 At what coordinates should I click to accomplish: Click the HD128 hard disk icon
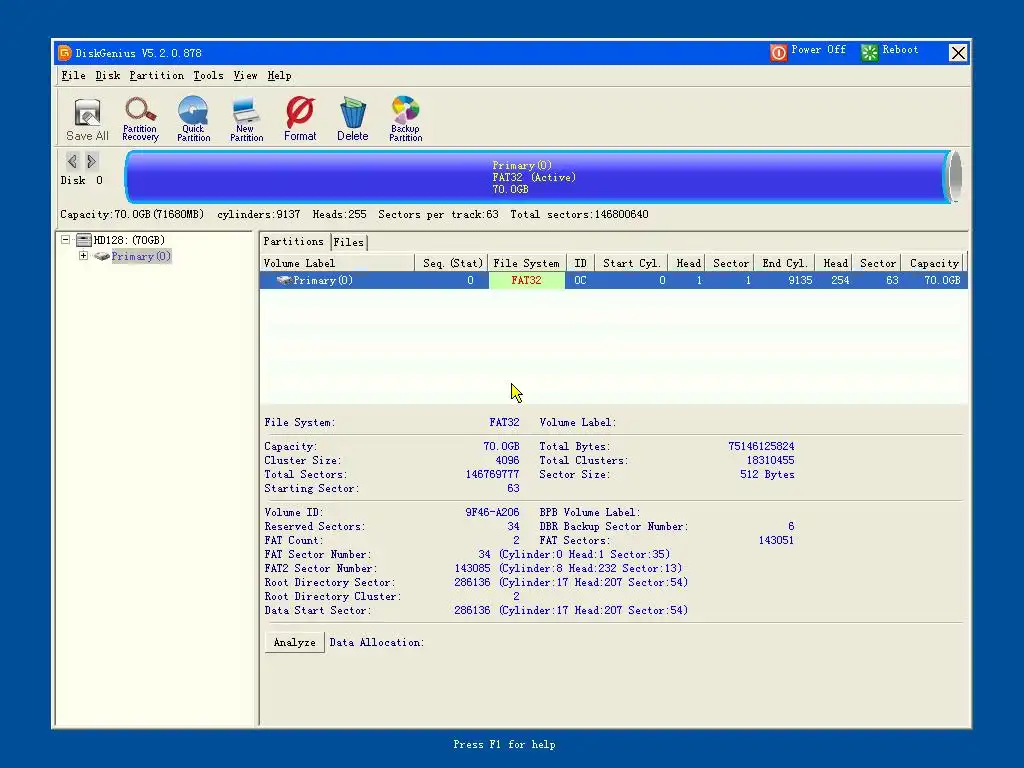(x=84, y=240)
